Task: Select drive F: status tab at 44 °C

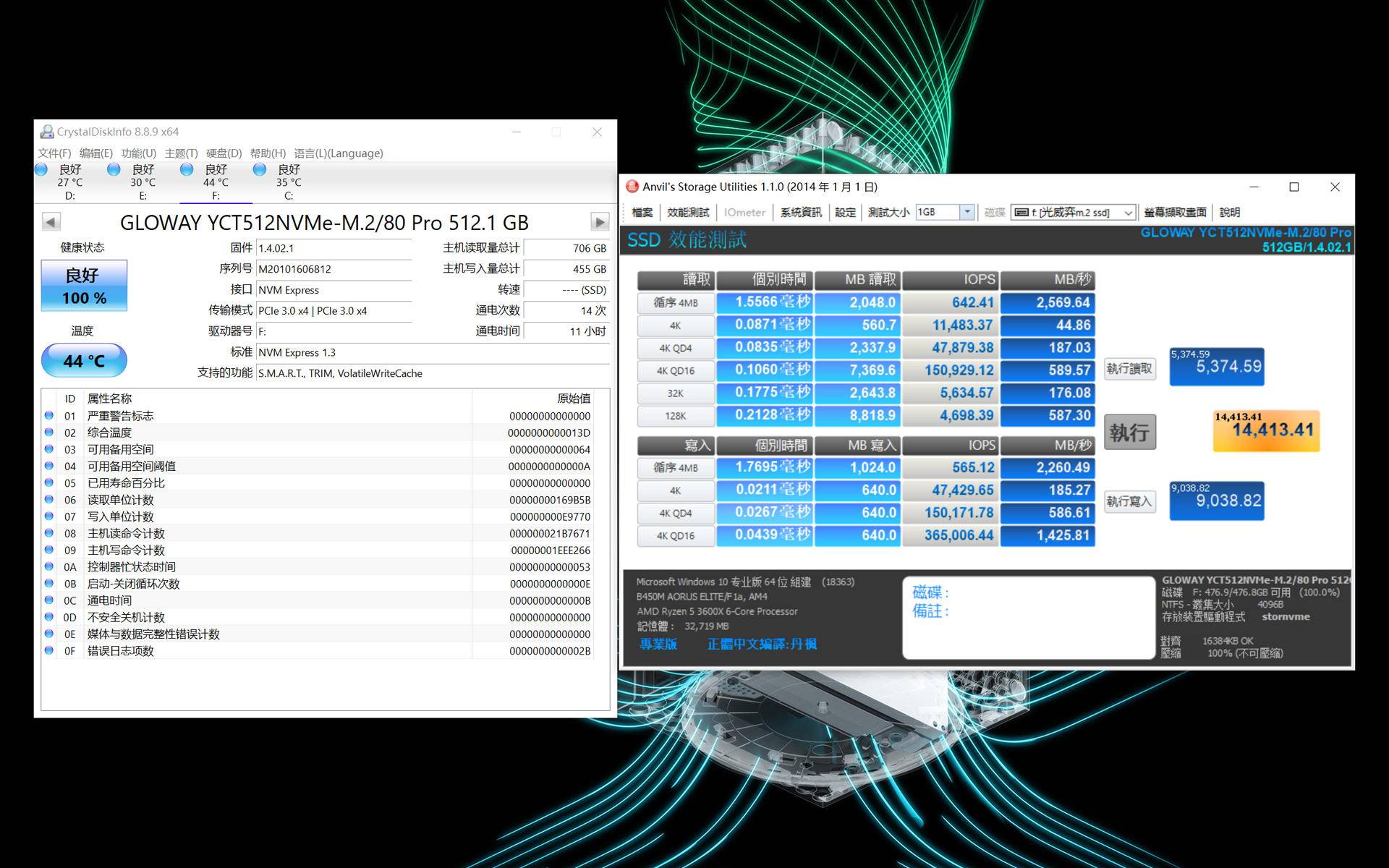Action: point(216,182)
